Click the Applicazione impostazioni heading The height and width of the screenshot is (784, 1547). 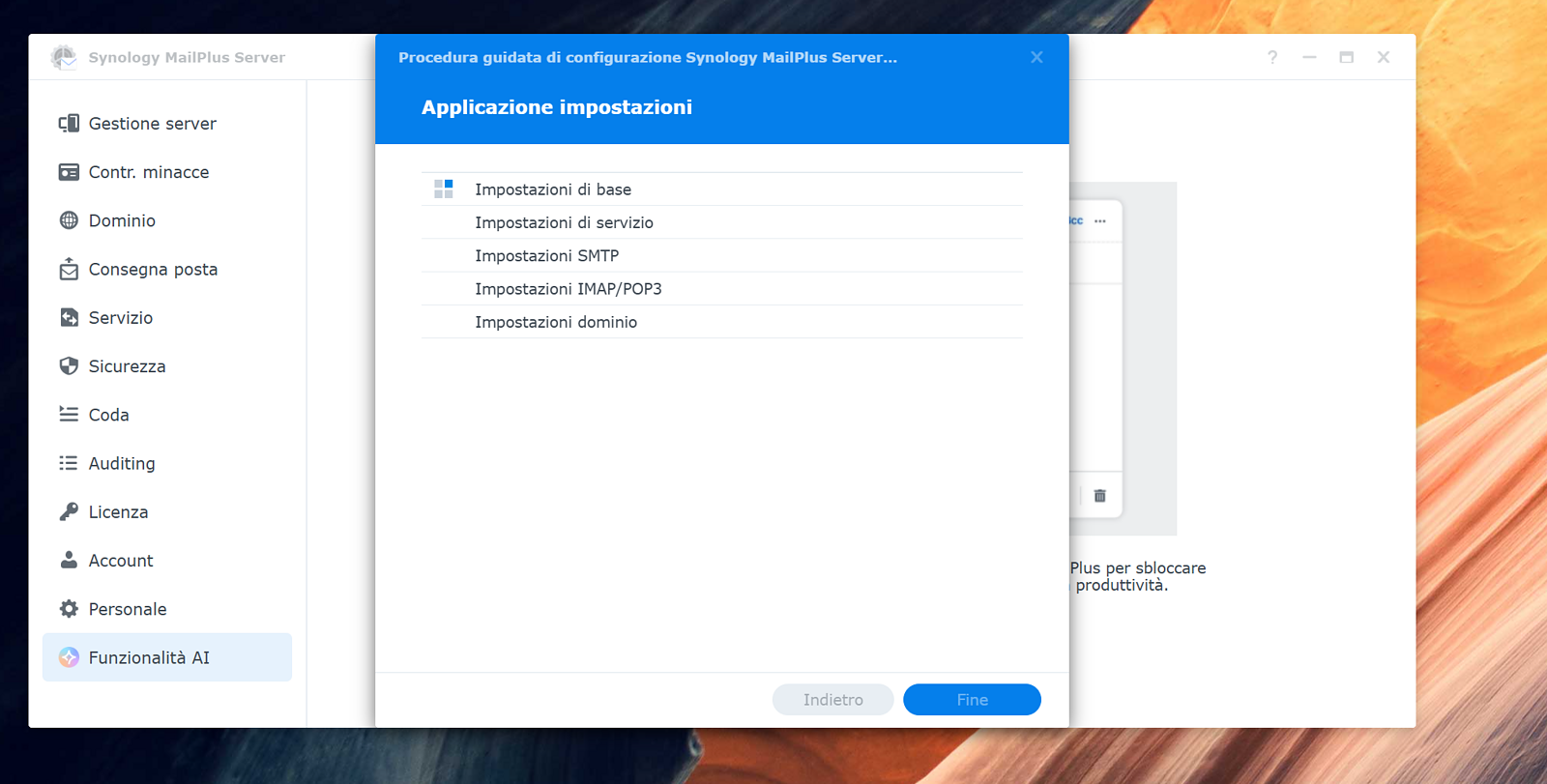coord(557,107)
